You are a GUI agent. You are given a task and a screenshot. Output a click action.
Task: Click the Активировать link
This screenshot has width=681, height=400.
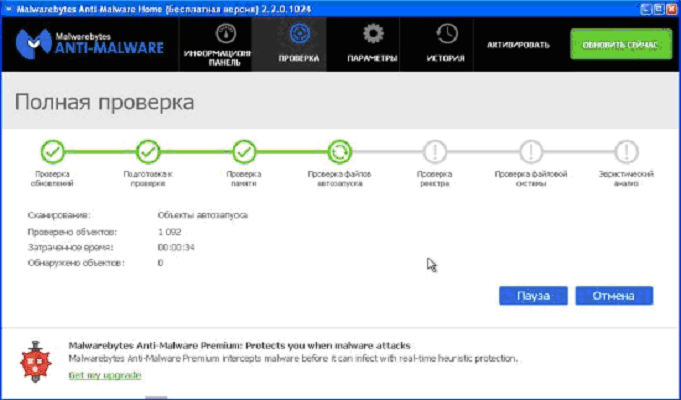(518, 45)
